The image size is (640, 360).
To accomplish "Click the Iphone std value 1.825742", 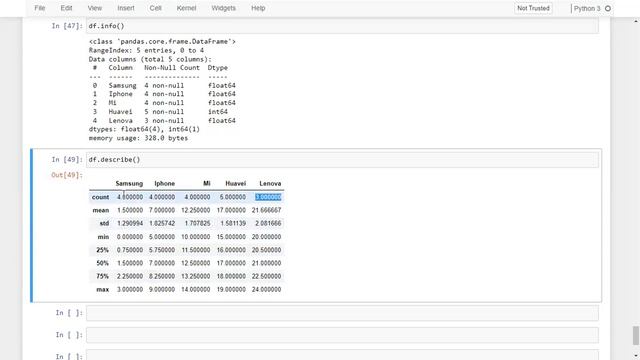I will [162, 223].
